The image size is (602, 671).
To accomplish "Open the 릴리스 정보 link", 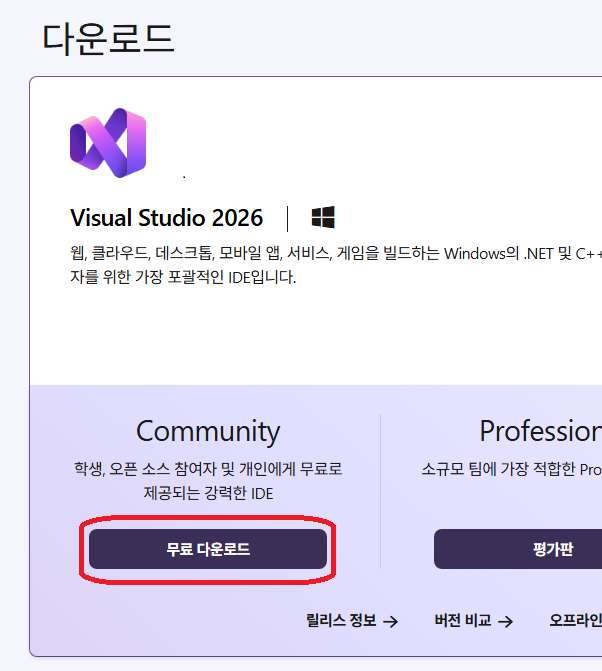I will [x=352, y=621].
